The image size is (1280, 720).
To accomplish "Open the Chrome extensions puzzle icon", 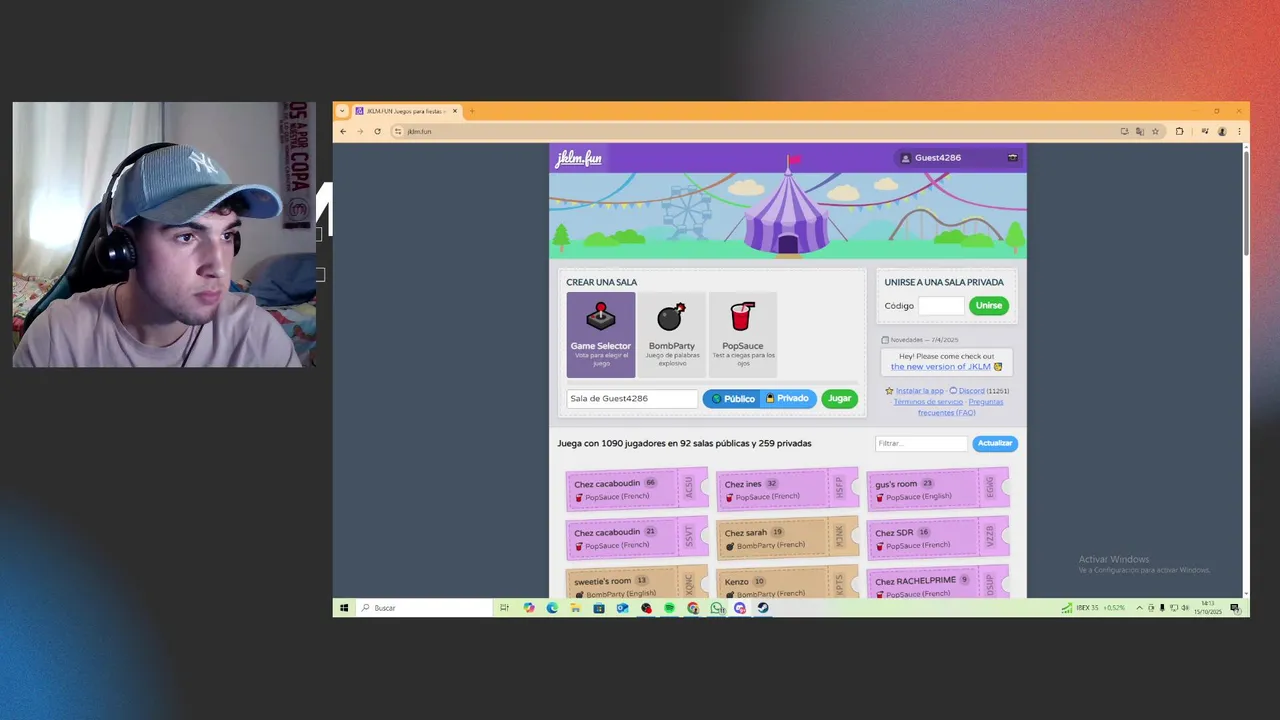I will click(1179, 131).
